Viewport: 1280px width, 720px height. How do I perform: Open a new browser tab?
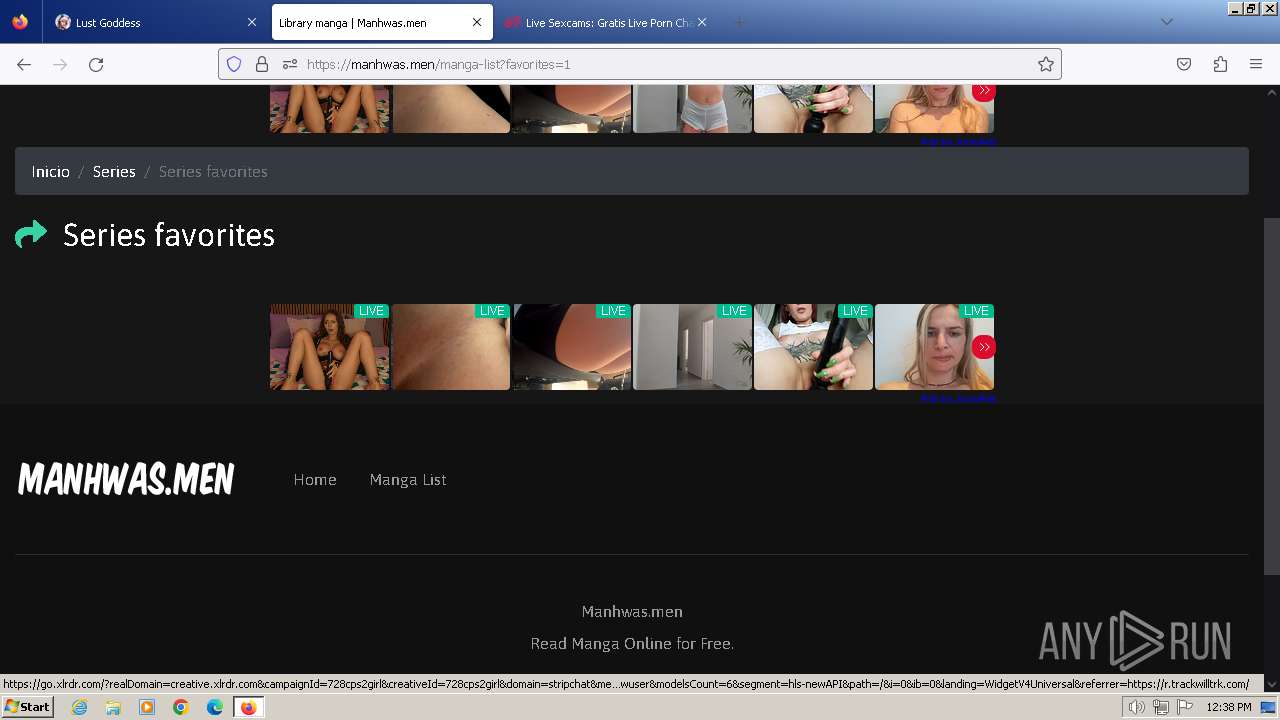739,22
